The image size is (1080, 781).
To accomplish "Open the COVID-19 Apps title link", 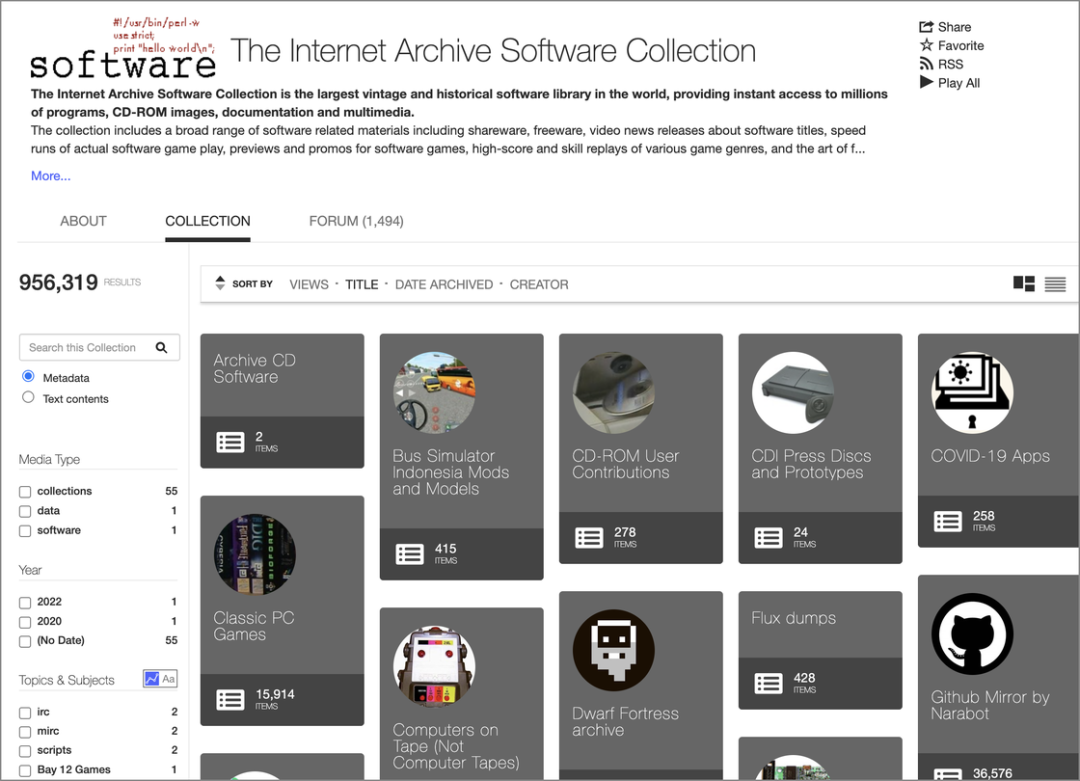I will click(x=990, y=456).
